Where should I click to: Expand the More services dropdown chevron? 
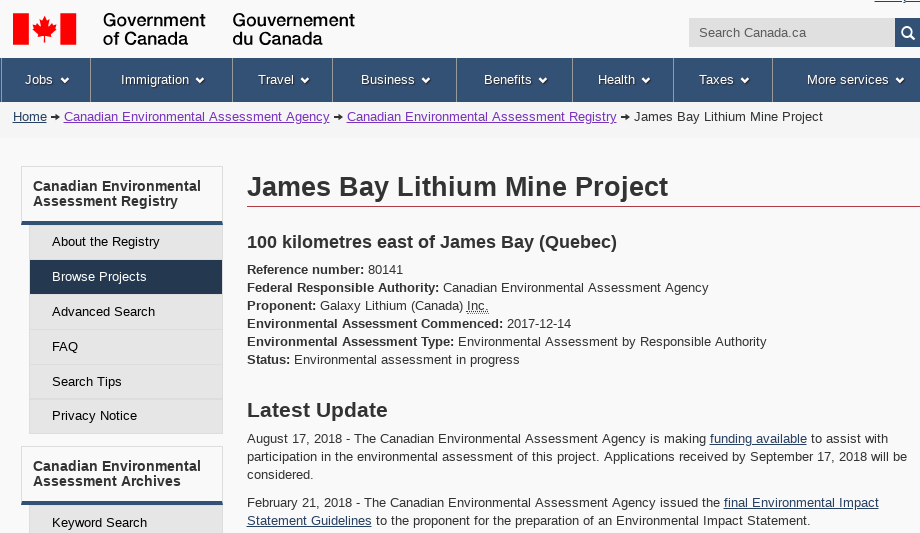point(899,80)
